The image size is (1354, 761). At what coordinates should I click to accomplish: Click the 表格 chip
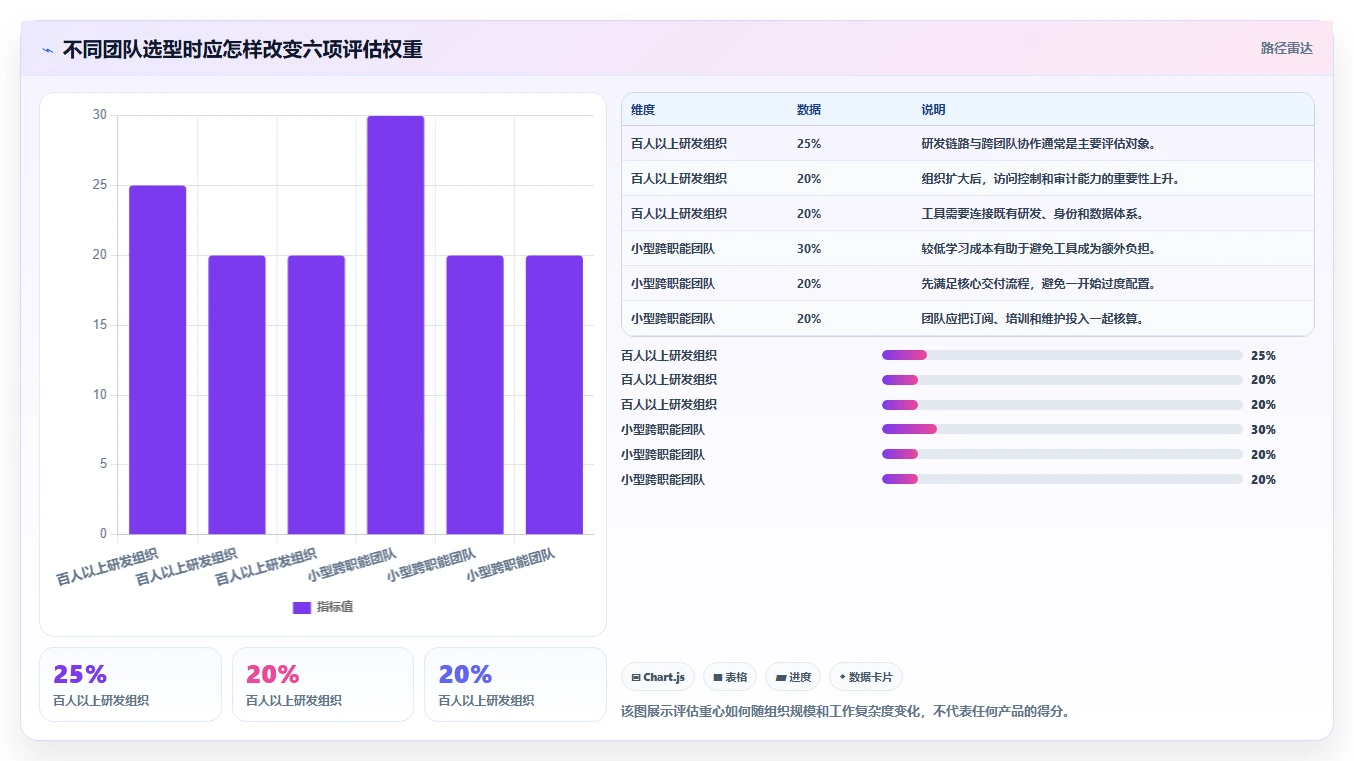pos(730,677)
